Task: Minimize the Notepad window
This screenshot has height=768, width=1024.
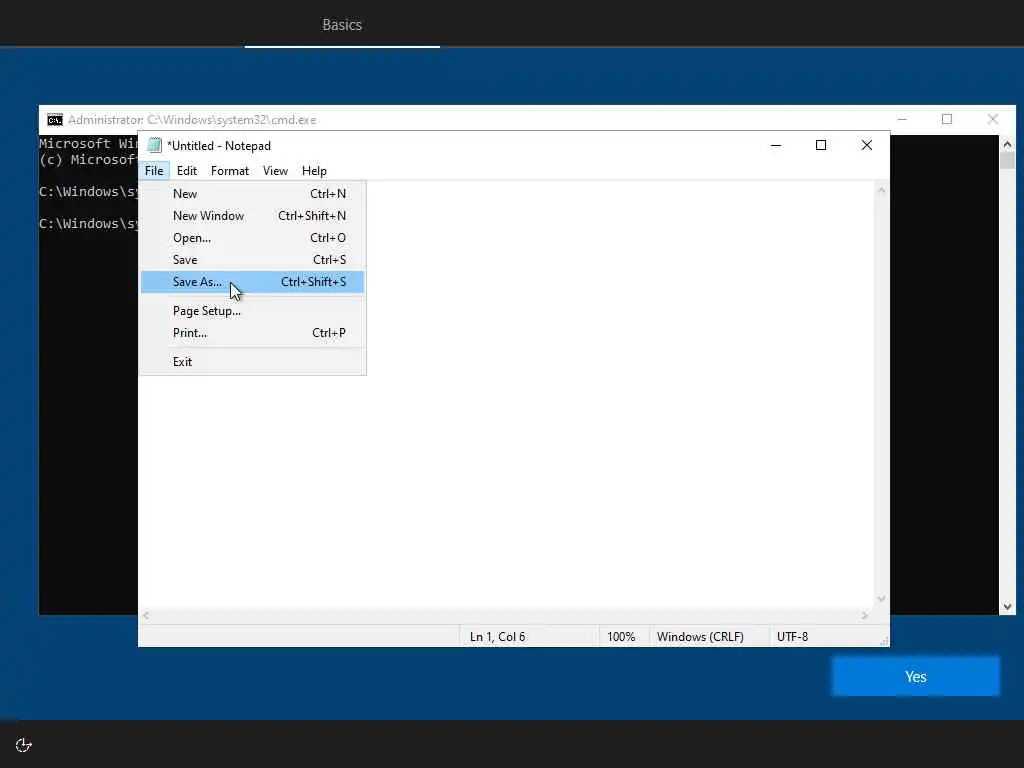Action: [776, 145]
